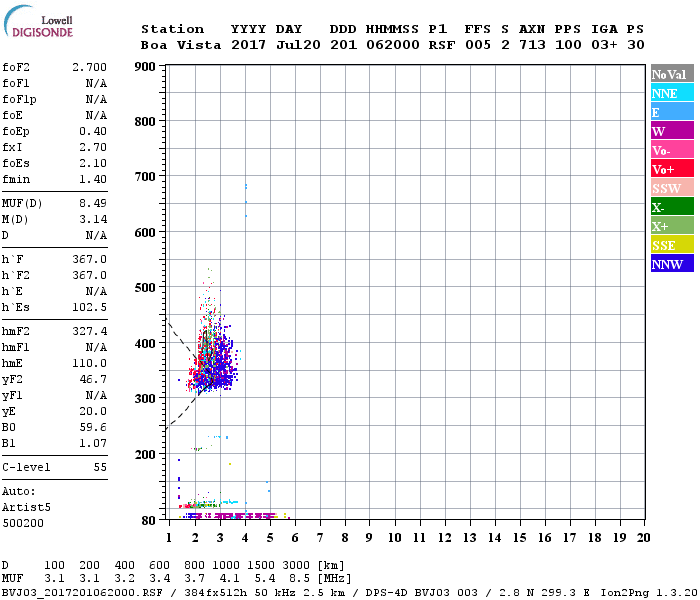Viewport: 700px width, 600px height.
Task: Click the Lowell Digisonde logo
Action: (x=38, y=21)
